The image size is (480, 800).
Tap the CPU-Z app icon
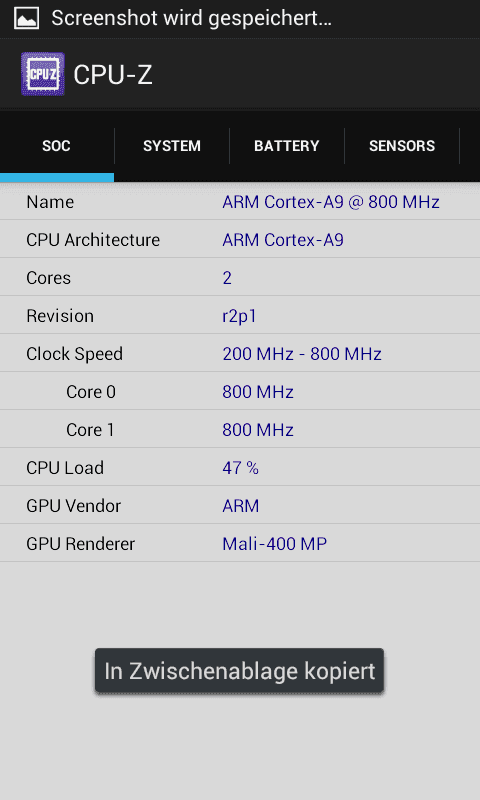tap(43, 74)
